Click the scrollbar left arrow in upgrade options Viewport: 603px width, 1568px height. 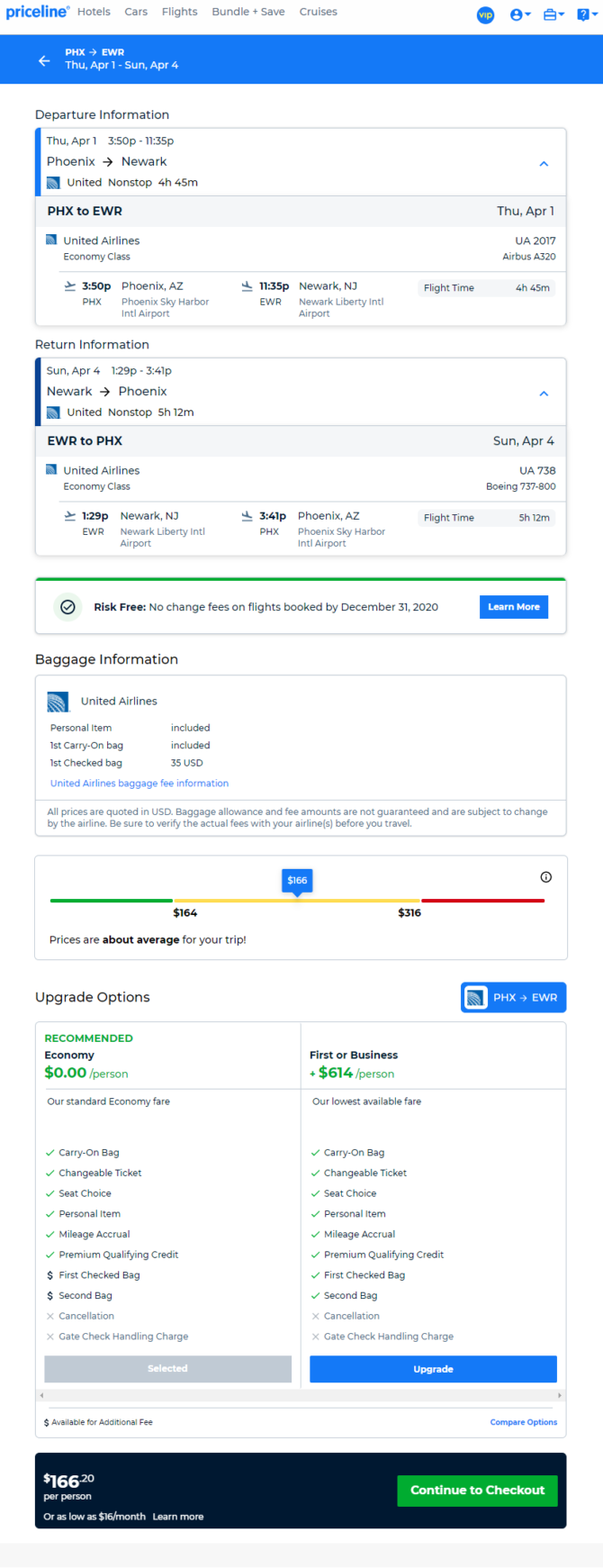(x=40, y=1395)
